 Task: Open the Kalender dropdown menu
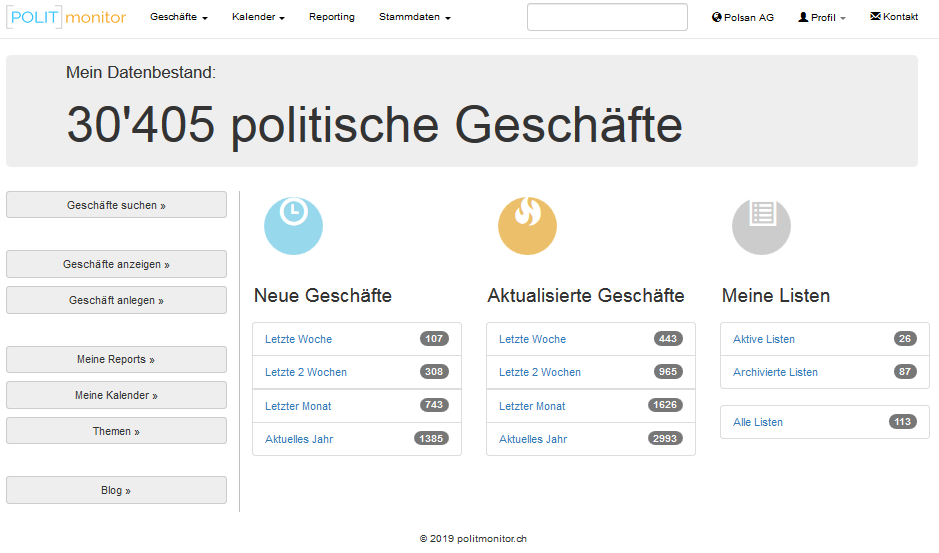pos(258,17)
